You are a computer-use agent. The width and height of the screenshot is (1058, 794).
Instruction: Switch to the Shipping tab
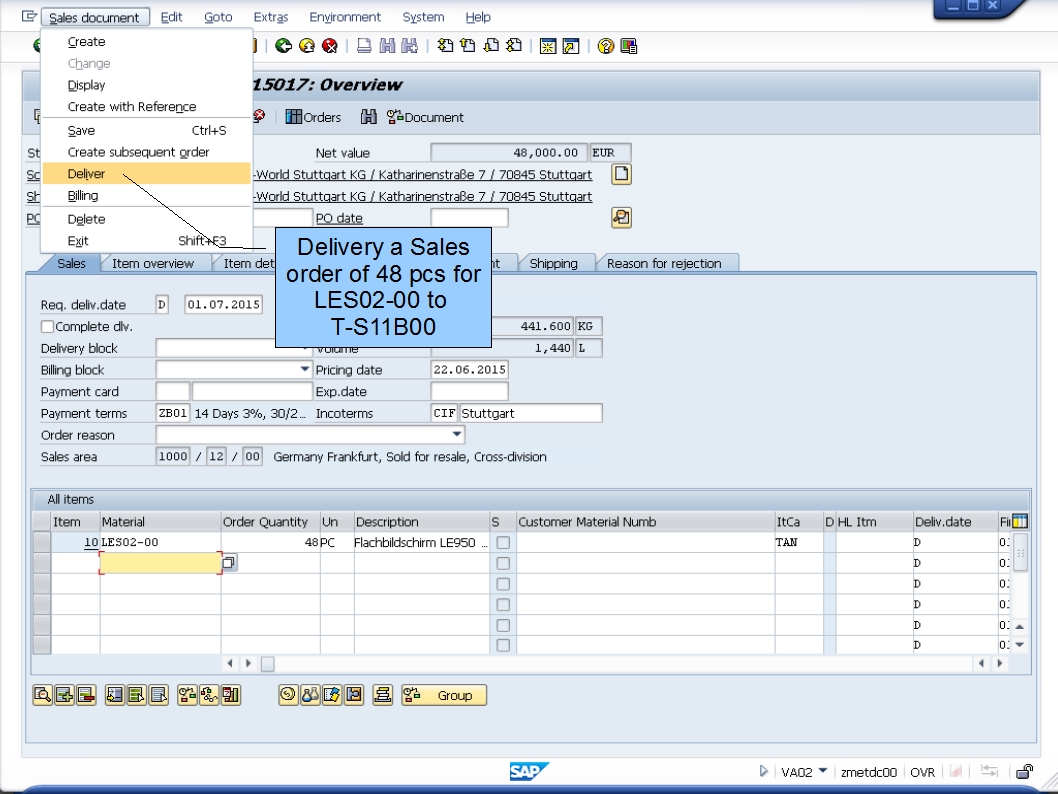[x=556, y=263]
